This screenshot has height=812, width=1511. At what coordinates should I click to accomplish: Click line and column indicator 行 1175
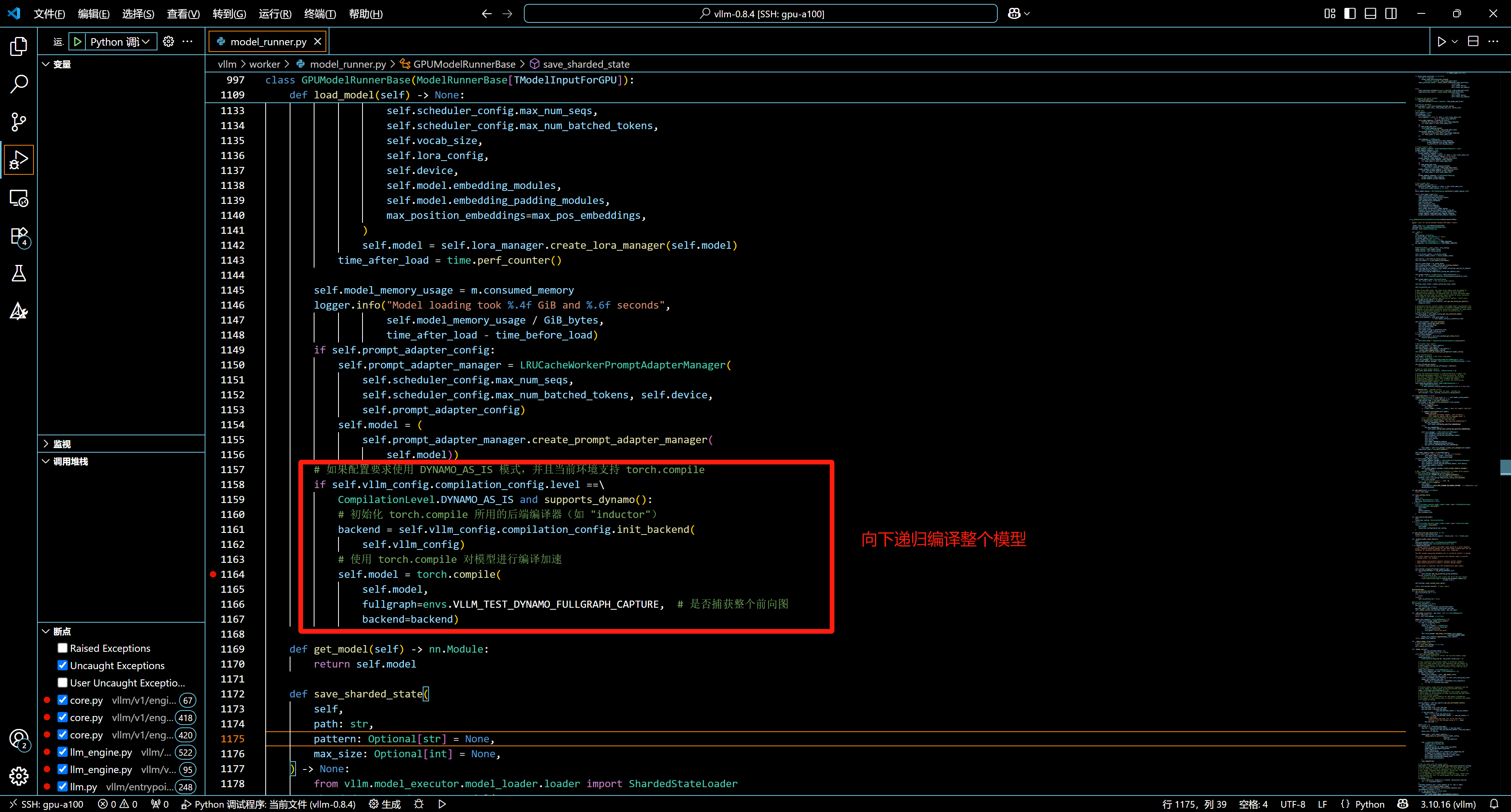pos(1194,804)
